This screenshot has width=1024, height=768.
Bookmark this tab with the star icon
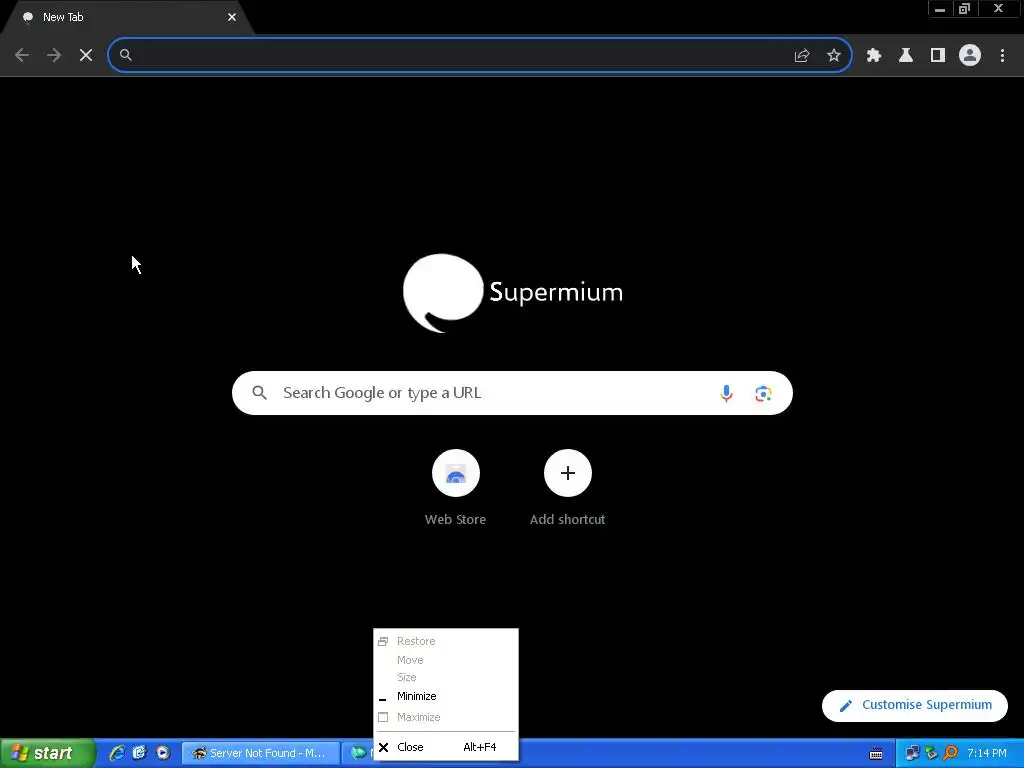[x=834, y=56]
